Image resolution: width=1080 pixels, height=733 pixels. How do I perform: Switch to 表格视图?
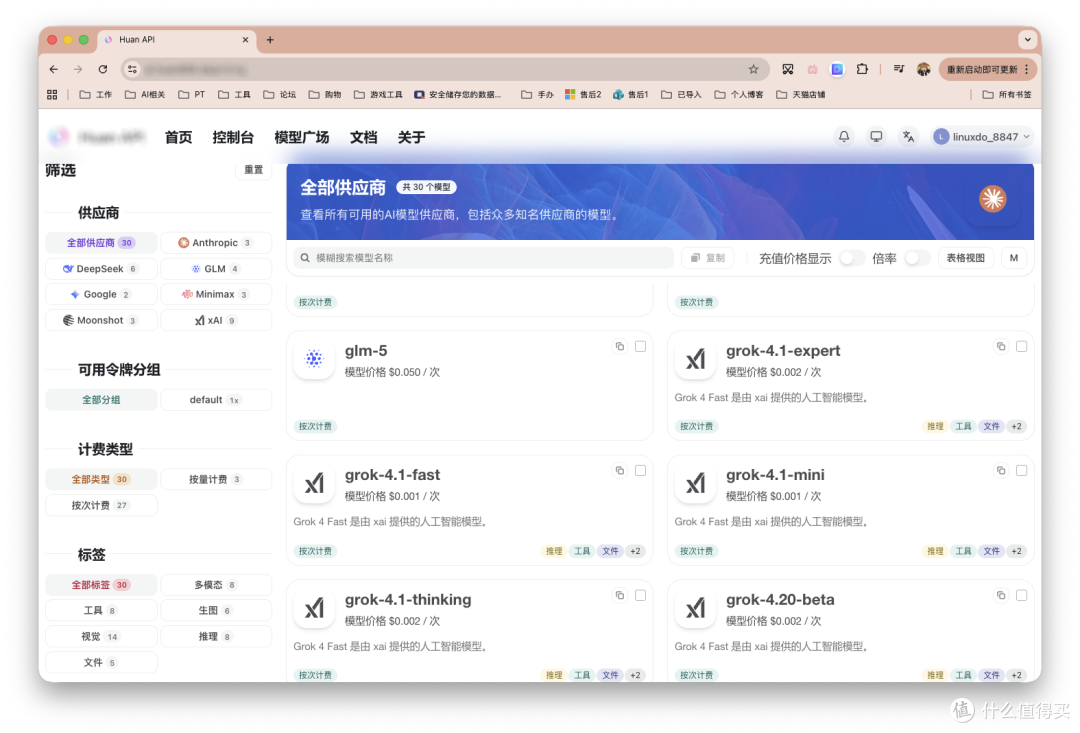[965, 258]
